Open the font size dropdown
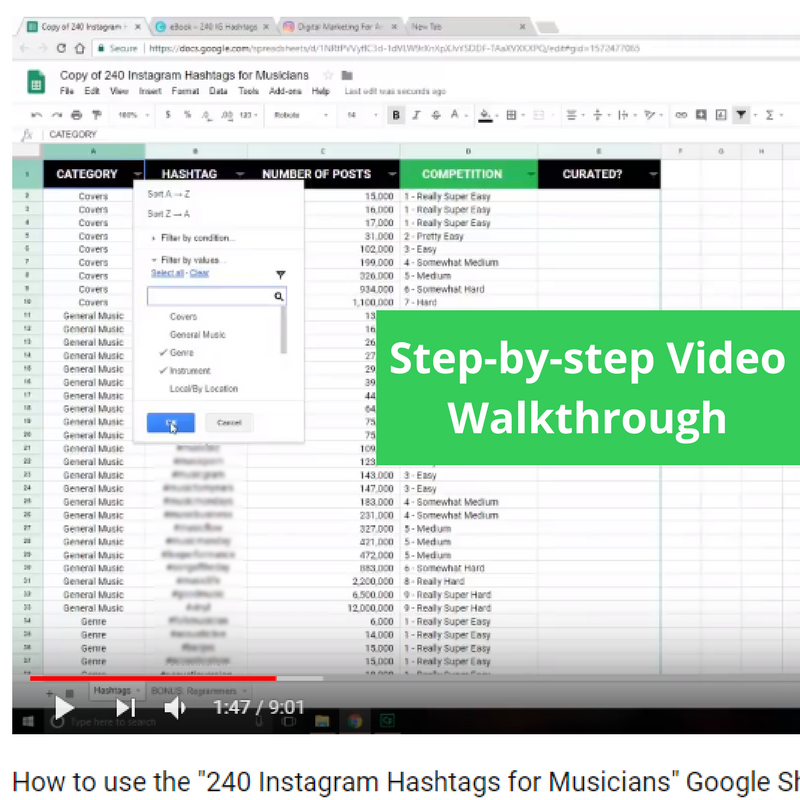This screenshot has width=800, height=800. [x=362, y=115]
